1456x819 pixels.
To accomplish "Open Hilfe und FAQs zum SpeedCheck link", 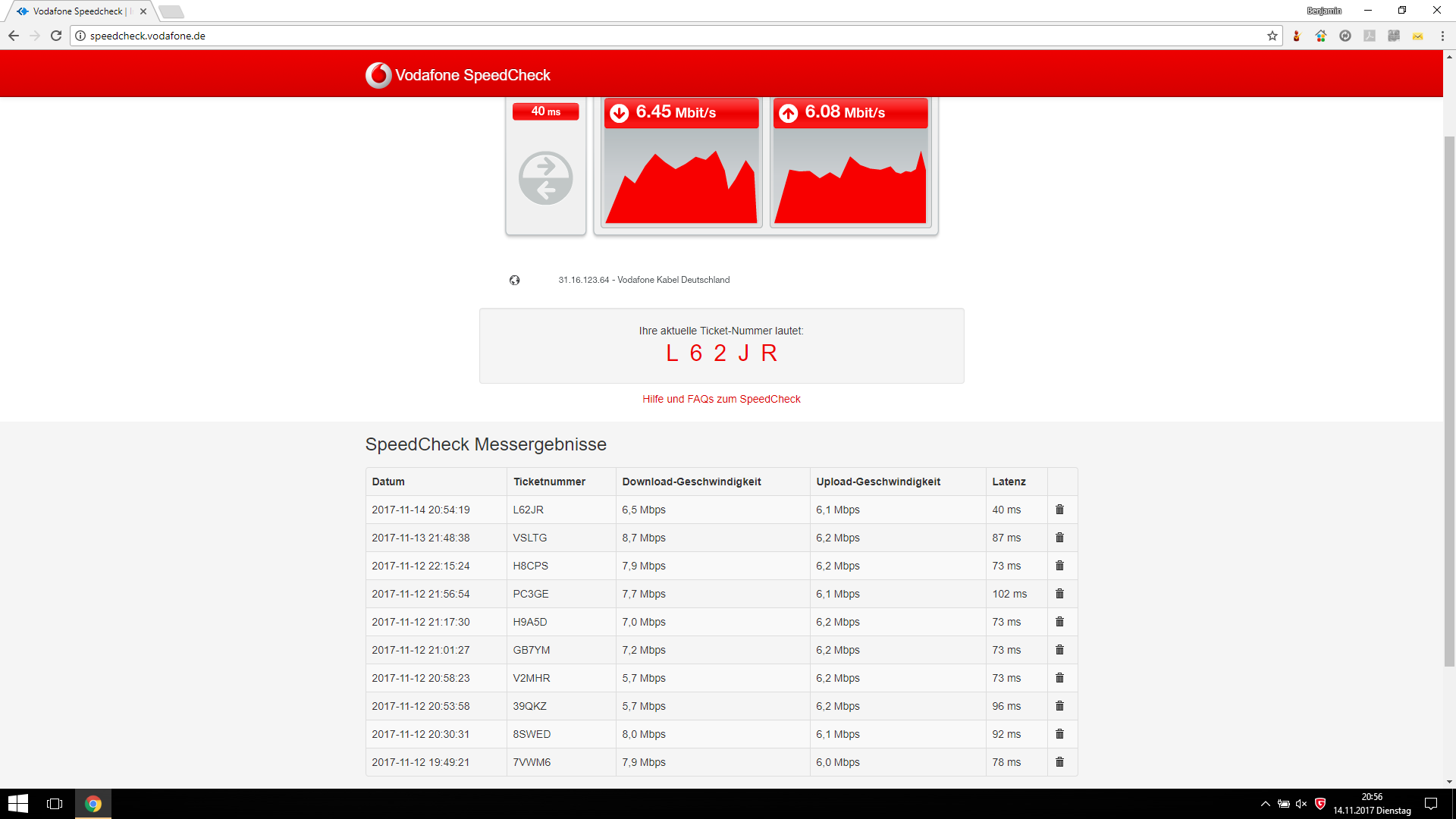I will pos(721,398).
